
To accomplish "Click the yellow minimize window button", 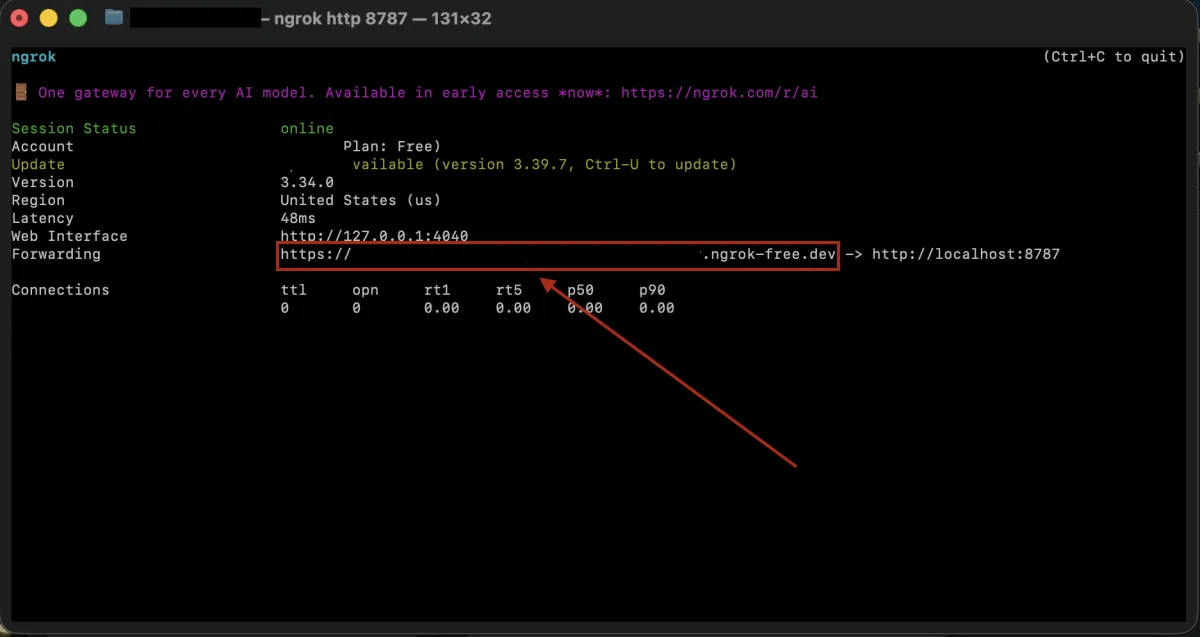I will coord(48,18).
